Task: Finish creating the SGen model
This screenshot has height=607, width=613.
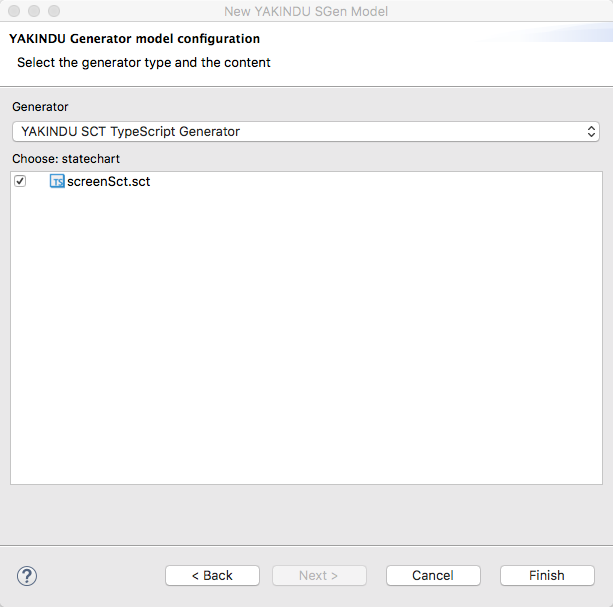Action: point(547,575)
